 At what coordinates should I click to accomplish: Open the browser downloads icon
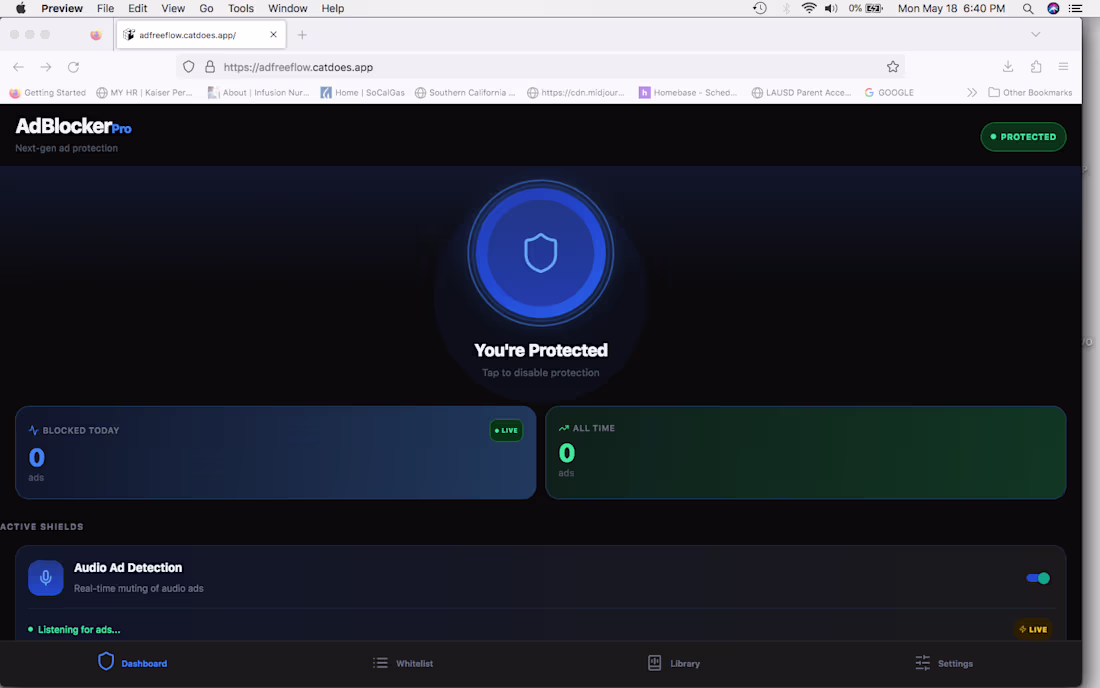(x=1008, y=67)
